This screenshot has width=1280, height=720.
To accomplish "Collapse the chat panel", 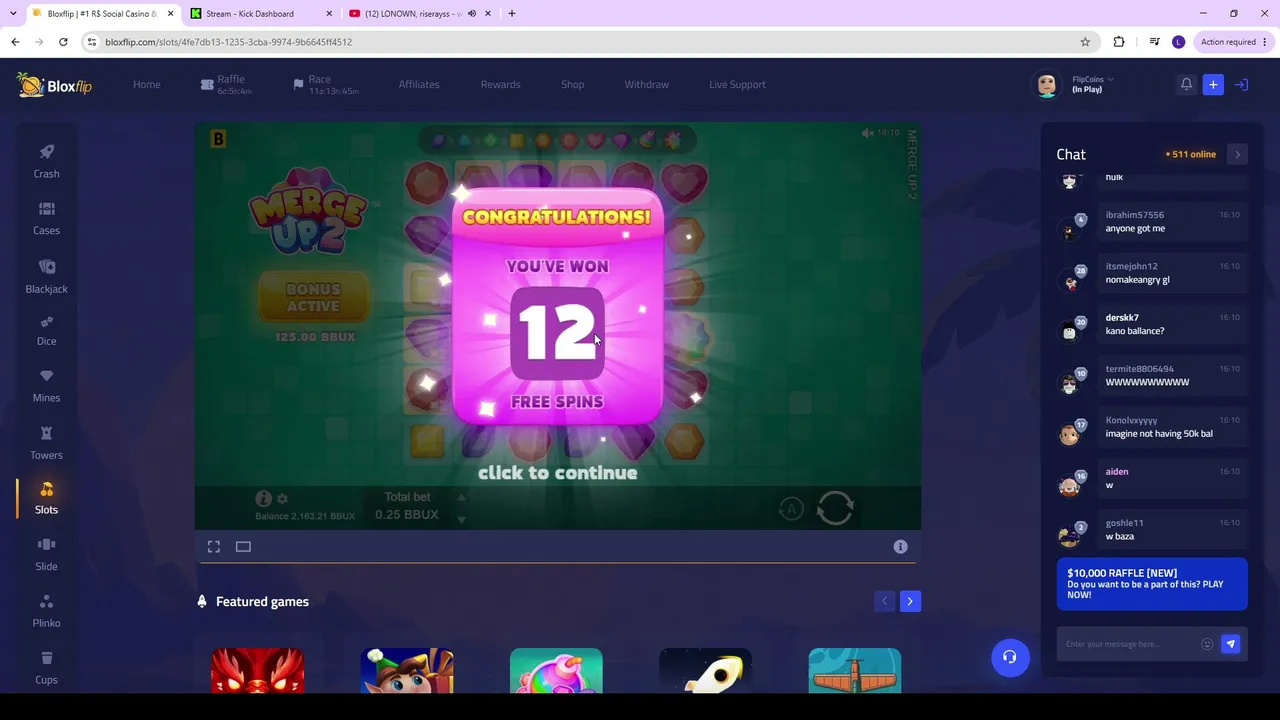I will click(x=1237, y=154).
